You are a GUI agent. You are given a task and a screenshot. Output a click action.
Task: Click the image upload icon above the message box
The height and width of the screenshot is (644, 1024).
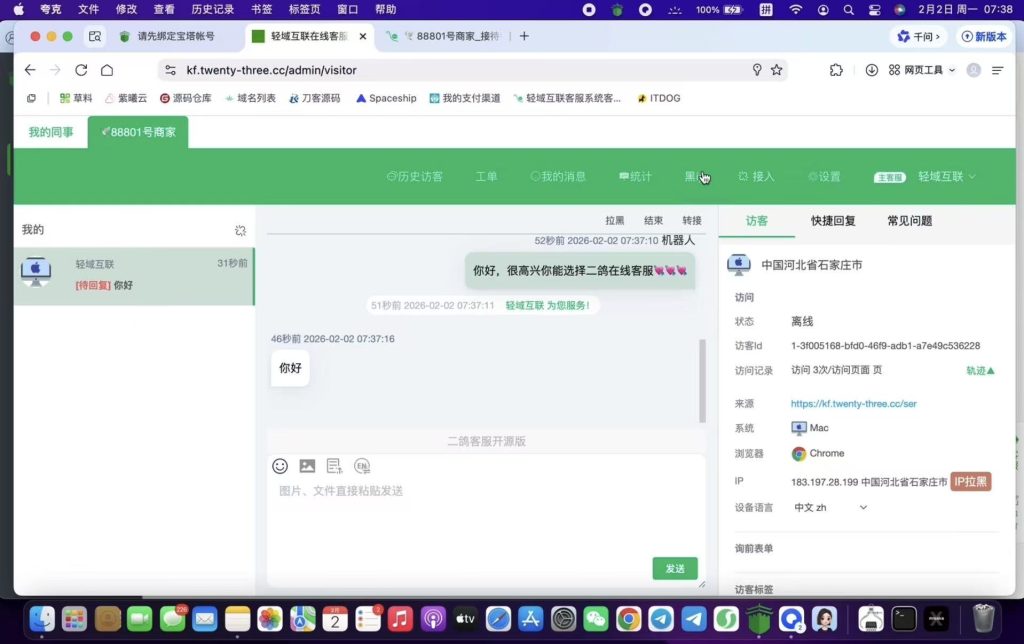coord(307,466)
